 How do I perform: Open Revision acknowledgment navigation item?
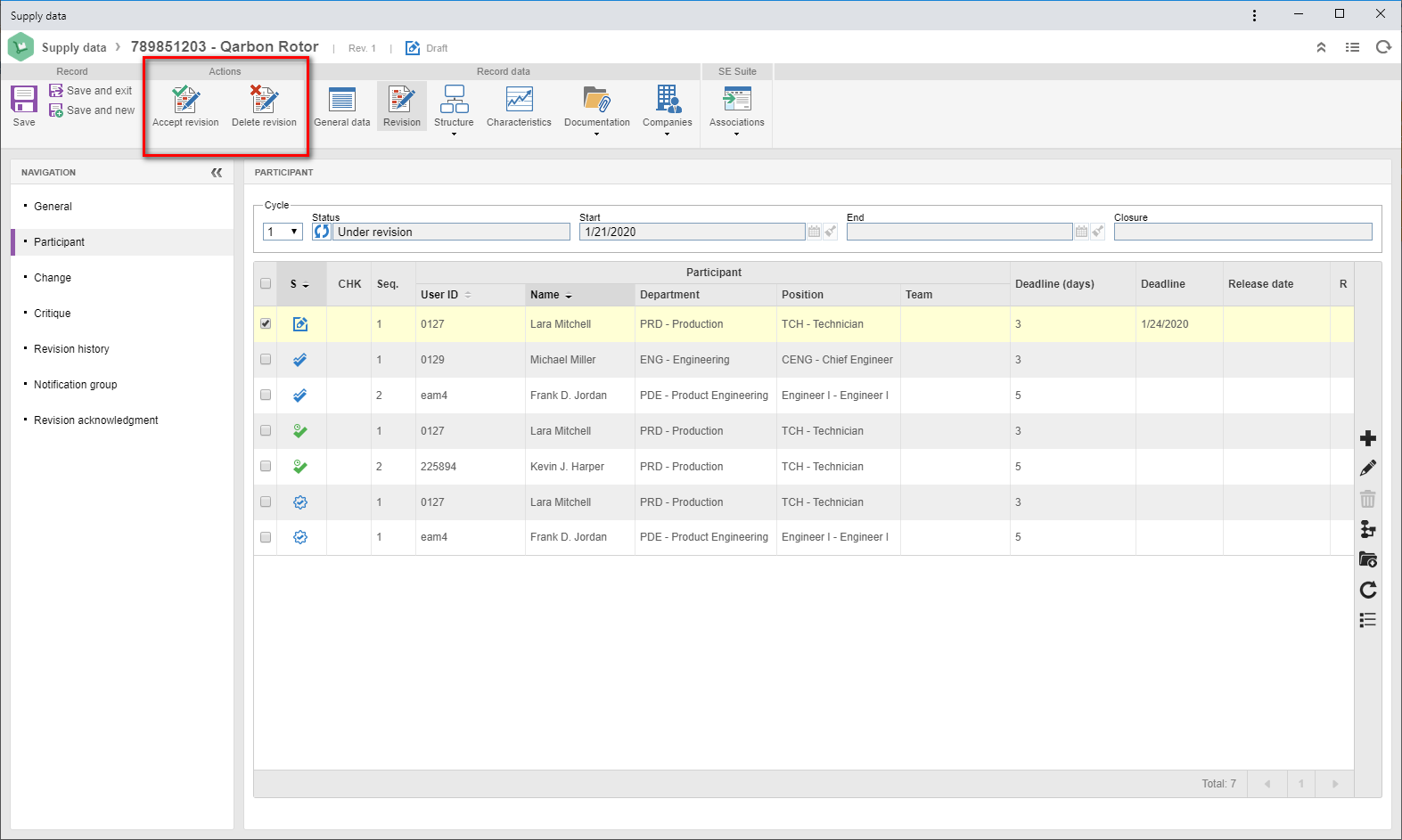pos(95,420)
